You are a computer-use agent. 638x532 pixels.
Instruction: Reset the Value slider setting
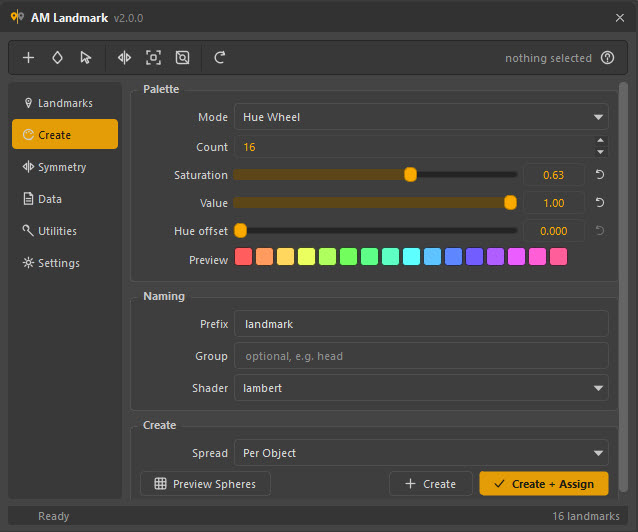coord(600,203)
